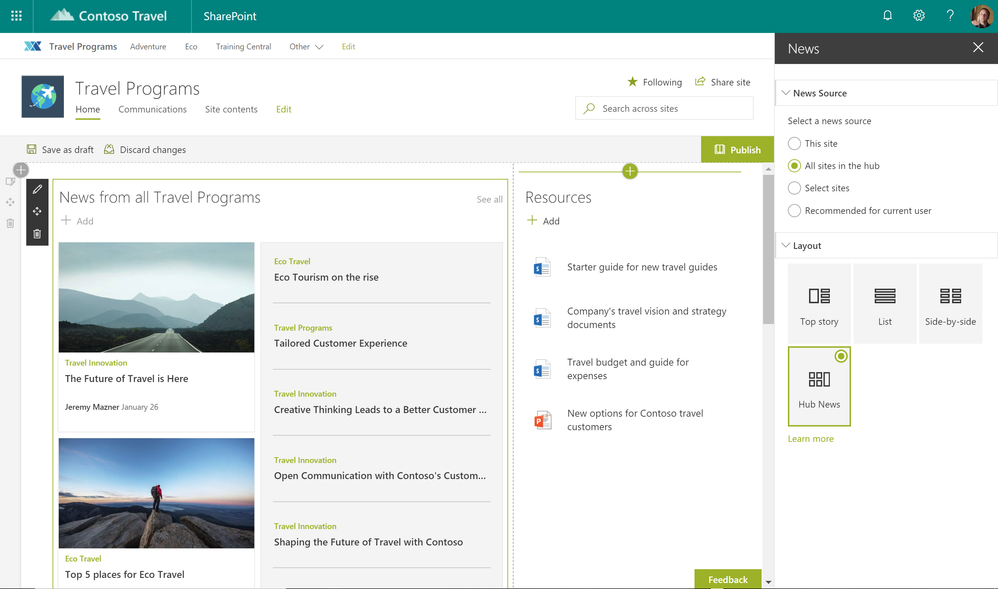Select the This site radio button
The height and width of the screenshot is (589, 998).
(x=794, y=143)
